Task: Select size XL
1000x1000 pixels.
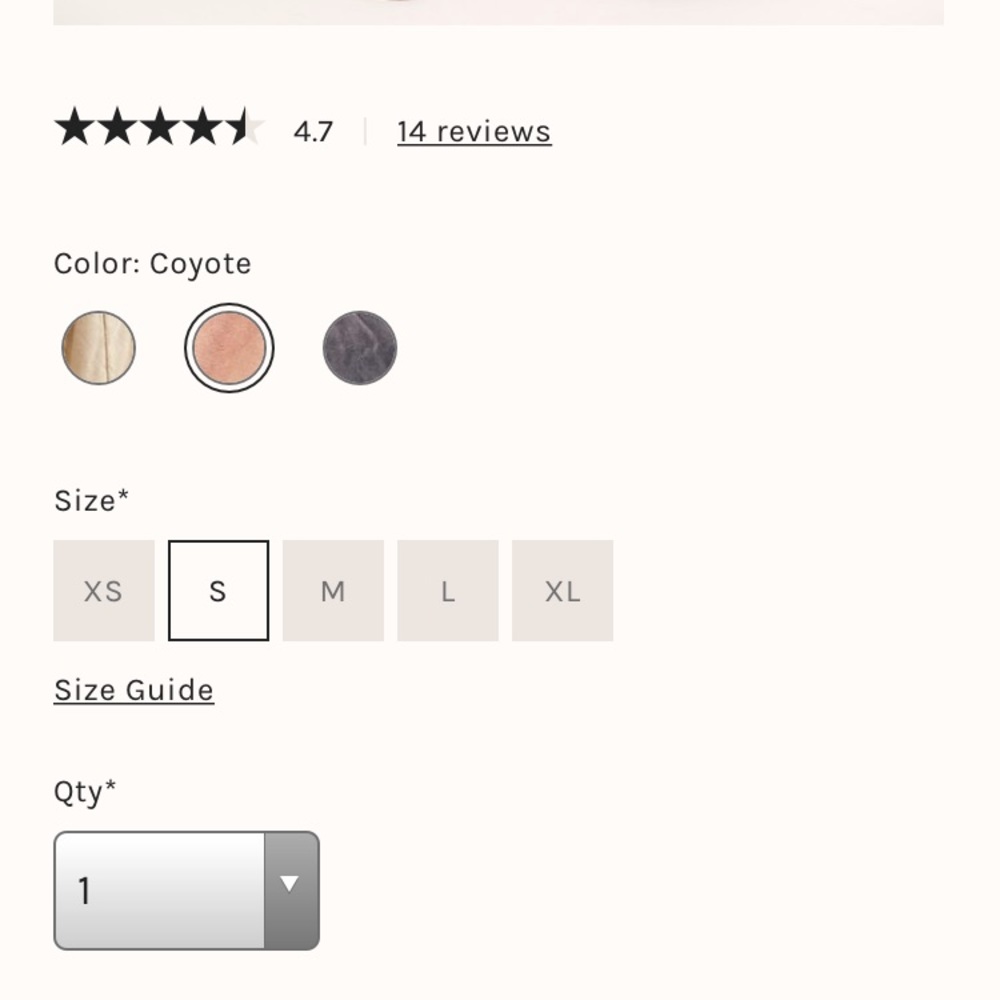Action: click(x=562, y=590)
